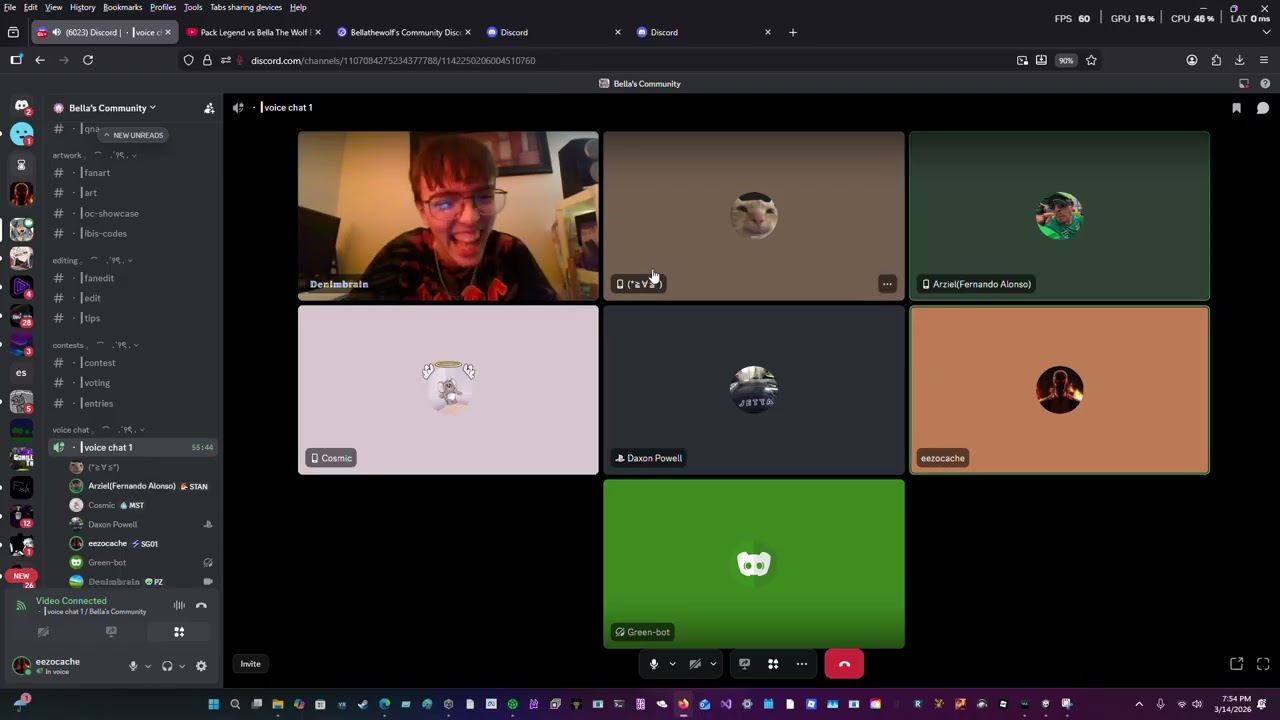Open user settings gear icon
The image size is (1280, 720).
coord(201,666)
